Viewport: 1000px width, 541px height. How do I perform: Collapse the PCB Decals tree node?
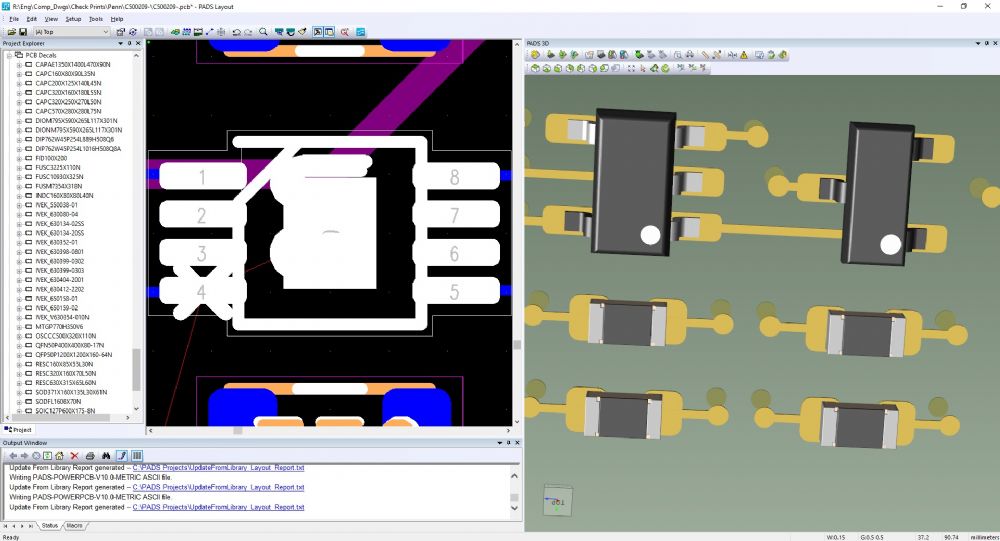[x=10, y=56]
